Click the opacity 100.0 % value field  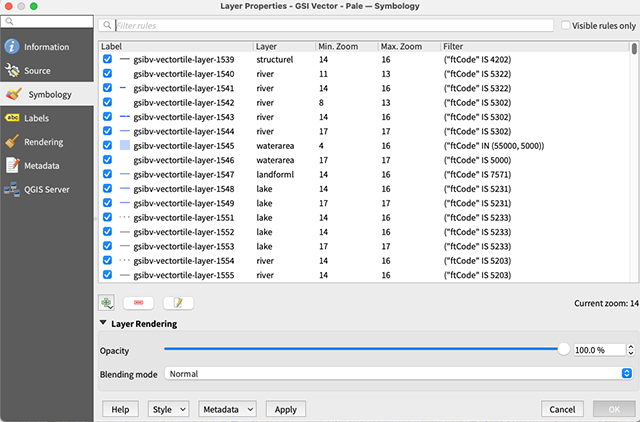599,350
